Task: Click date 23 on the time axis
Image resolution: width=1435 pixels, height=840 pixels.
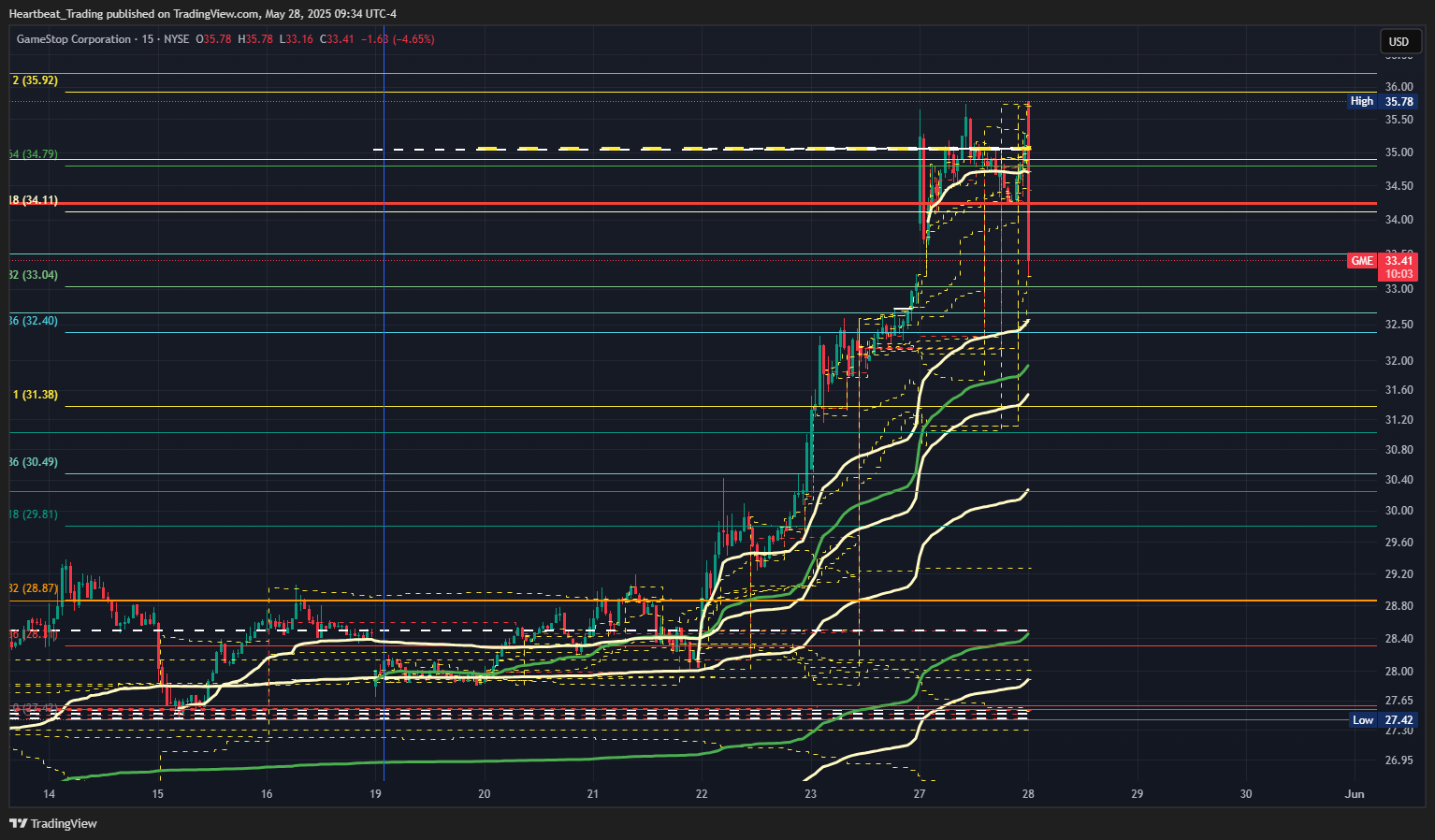Action: tap(810, 794)
